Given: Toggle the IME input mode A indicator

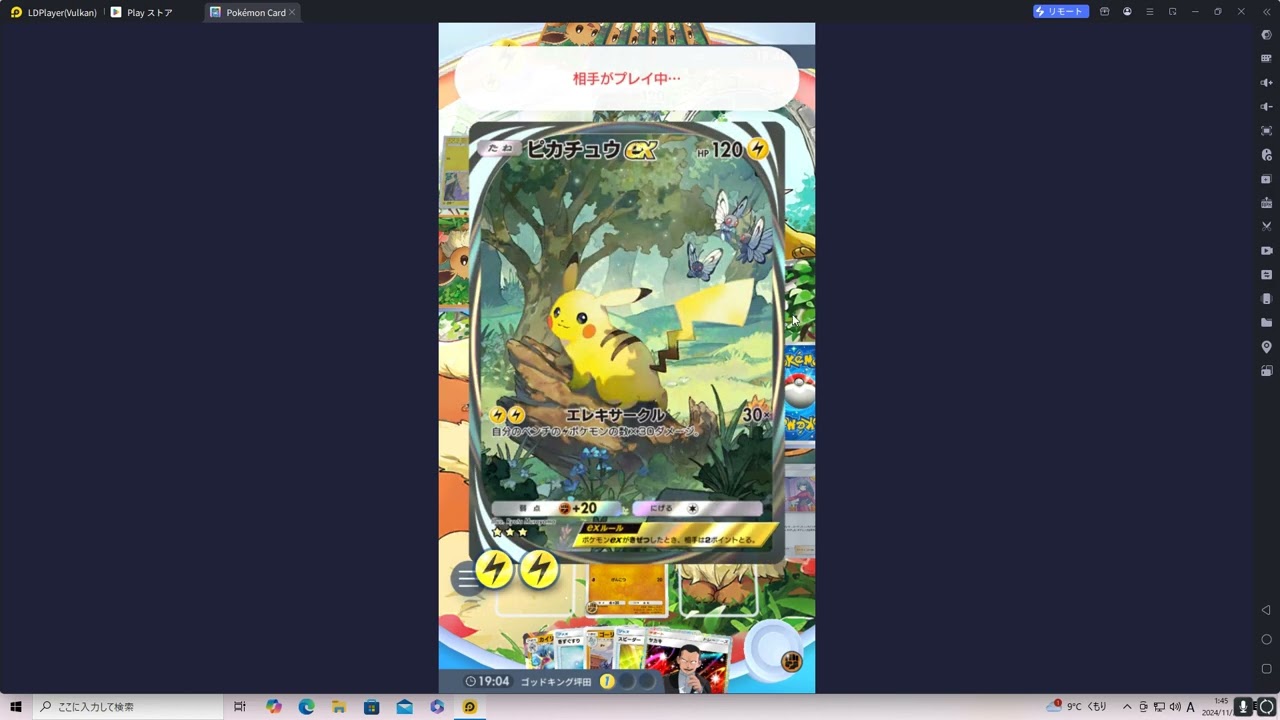Looking at the screenshot, I should 1190,707.
